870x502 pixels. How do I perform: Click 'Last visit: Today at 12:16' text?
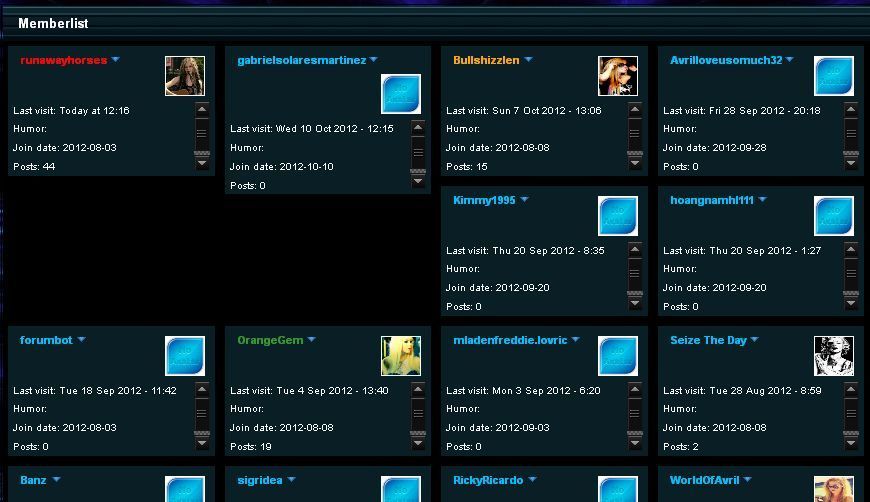tap(71, 110)
